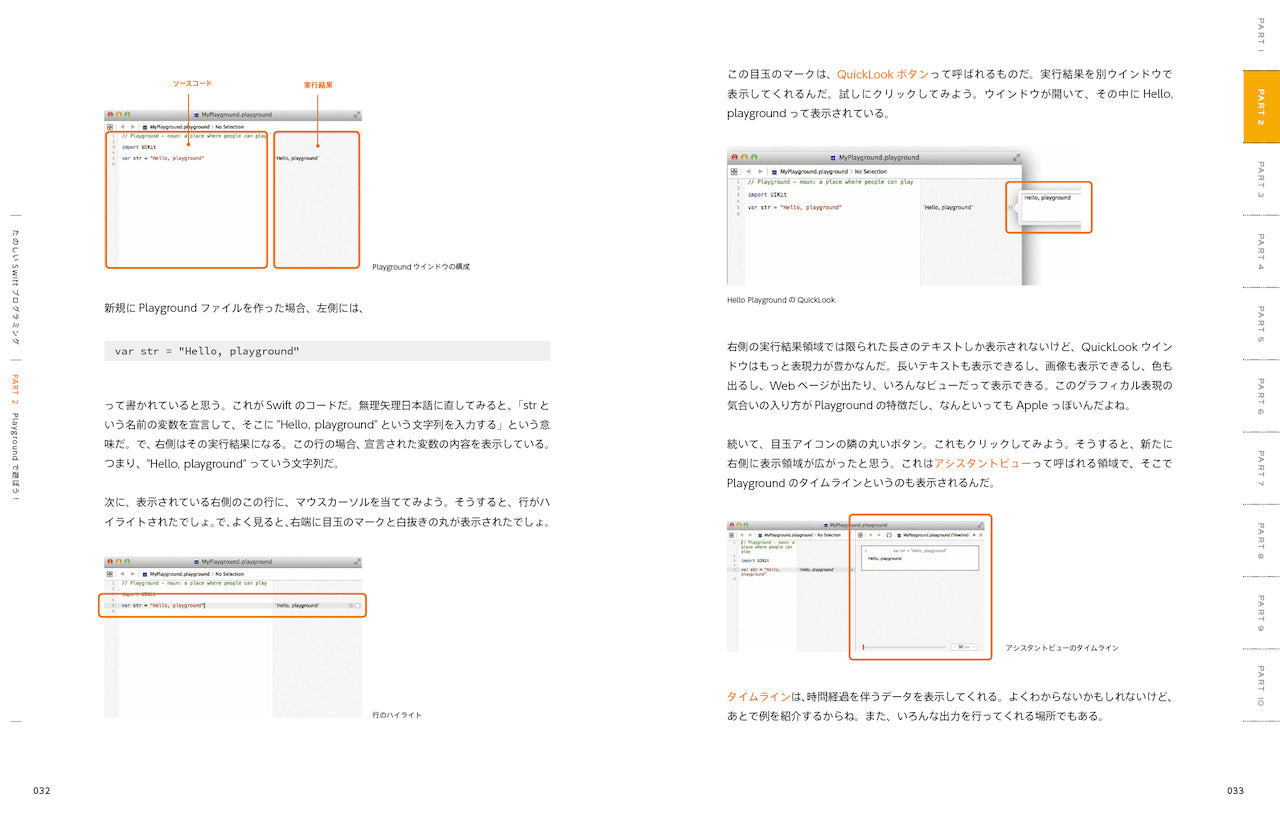The width and height of the screenshot is (1280, 831).
Task: Click the orange アシスタントビュー text in the paragraph
Action: click(982, 463)
